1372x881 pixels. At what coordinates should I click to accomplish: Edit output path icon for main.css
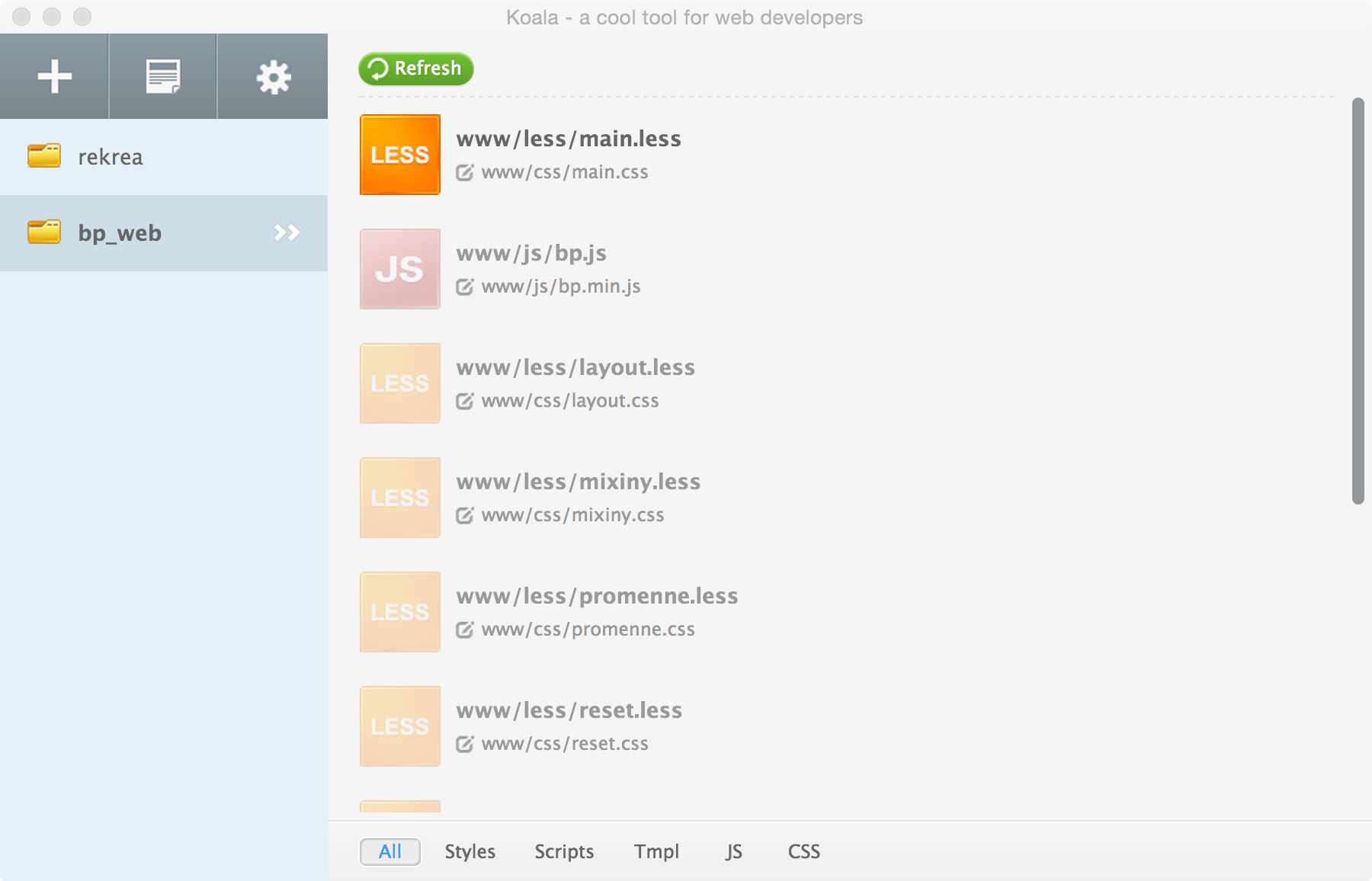464,173
